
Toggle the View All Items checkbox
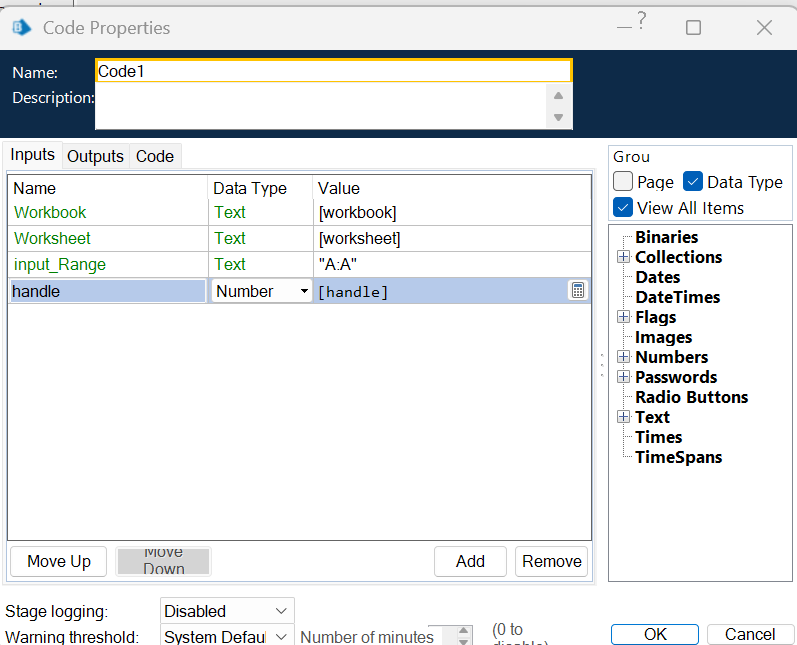pos(623,208)
